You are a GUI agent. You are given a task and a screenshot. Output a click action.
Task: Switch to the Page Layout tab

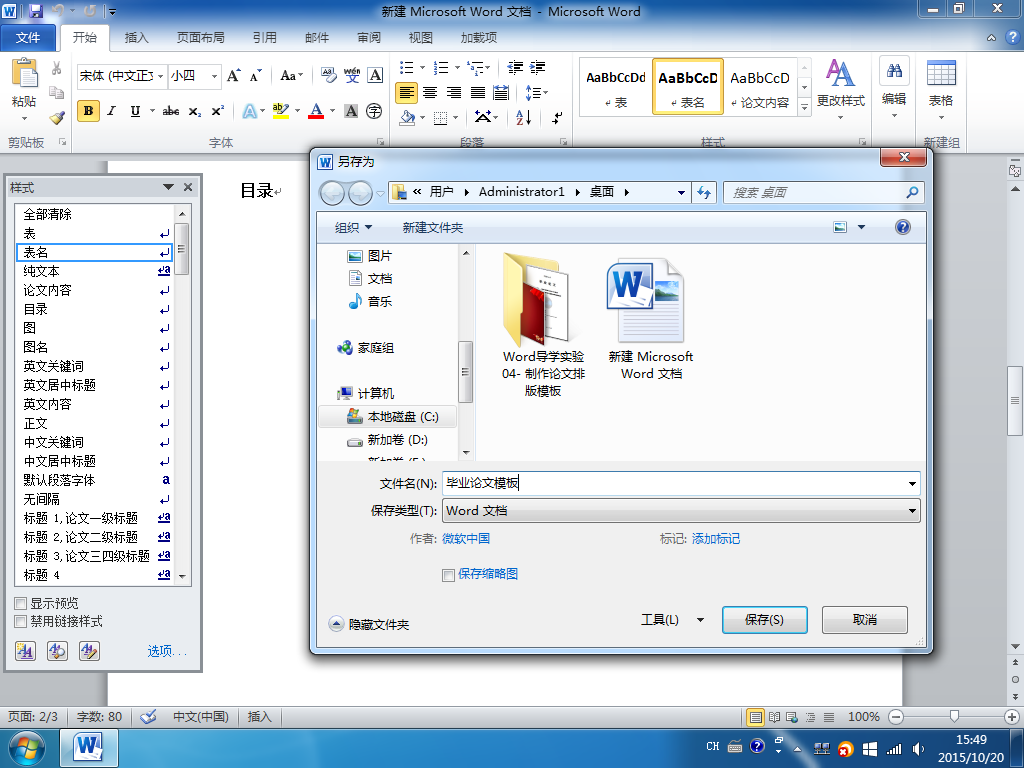(200, 38)
